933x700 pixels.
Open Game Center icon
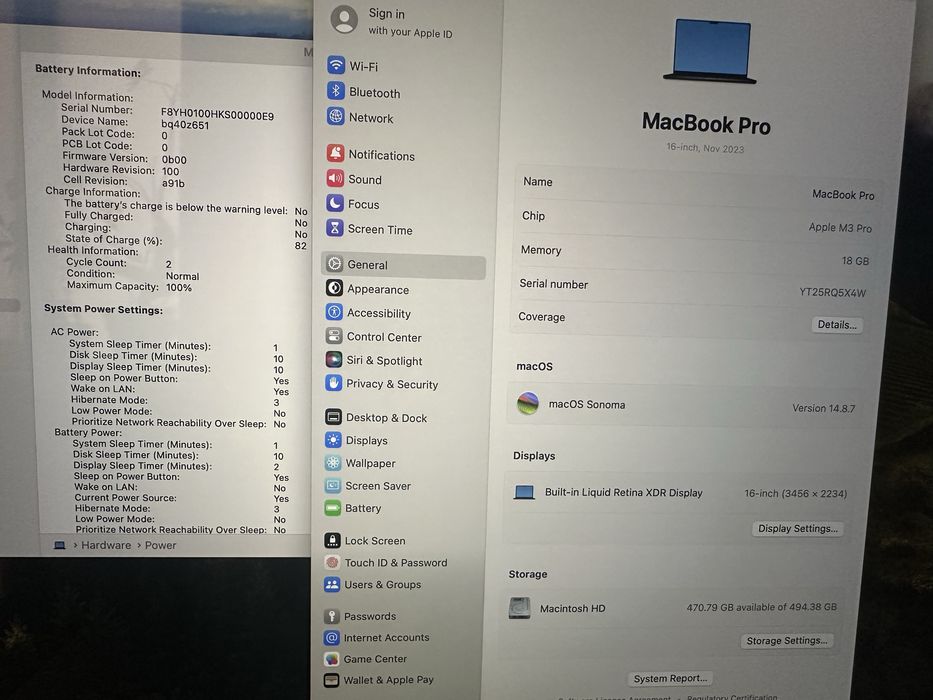(331, 659)
